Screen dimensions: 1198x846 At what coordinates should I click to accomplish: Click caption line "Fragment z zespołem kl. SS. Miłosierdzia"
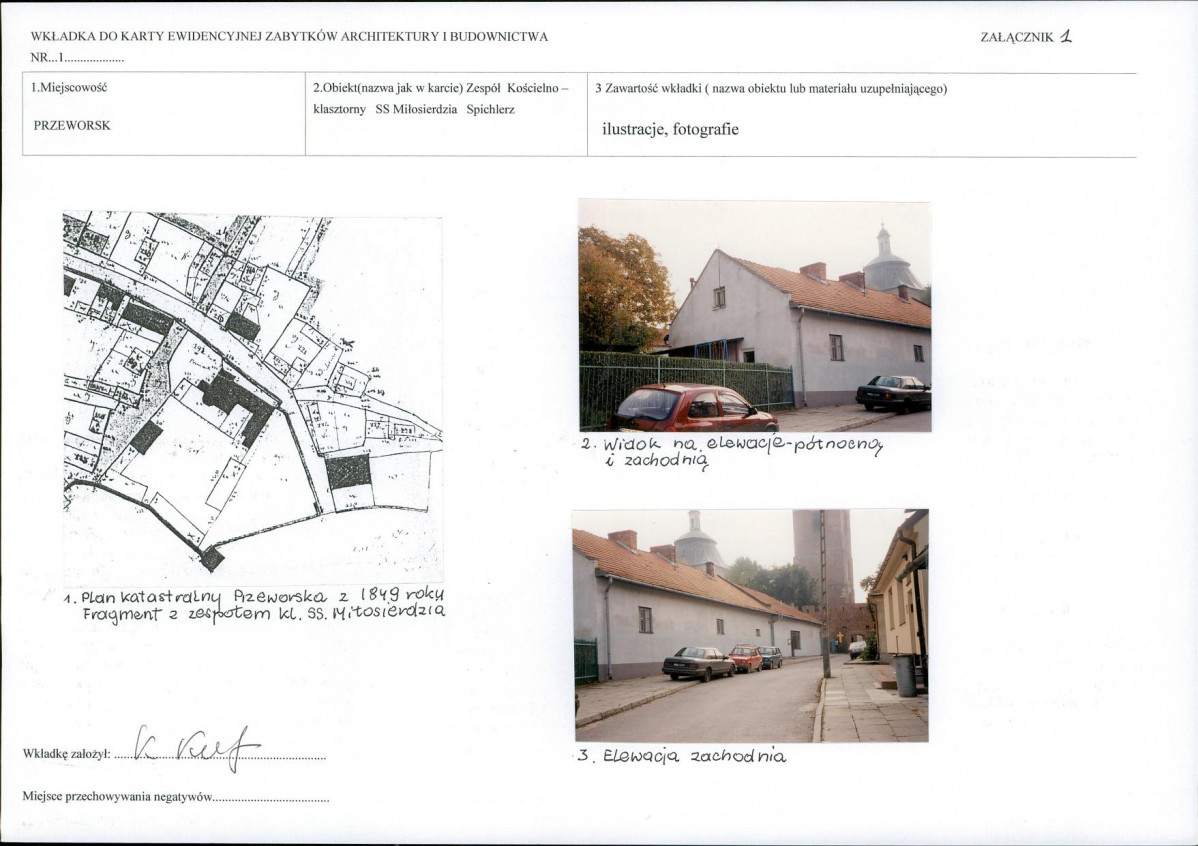[x=264, y=614]
